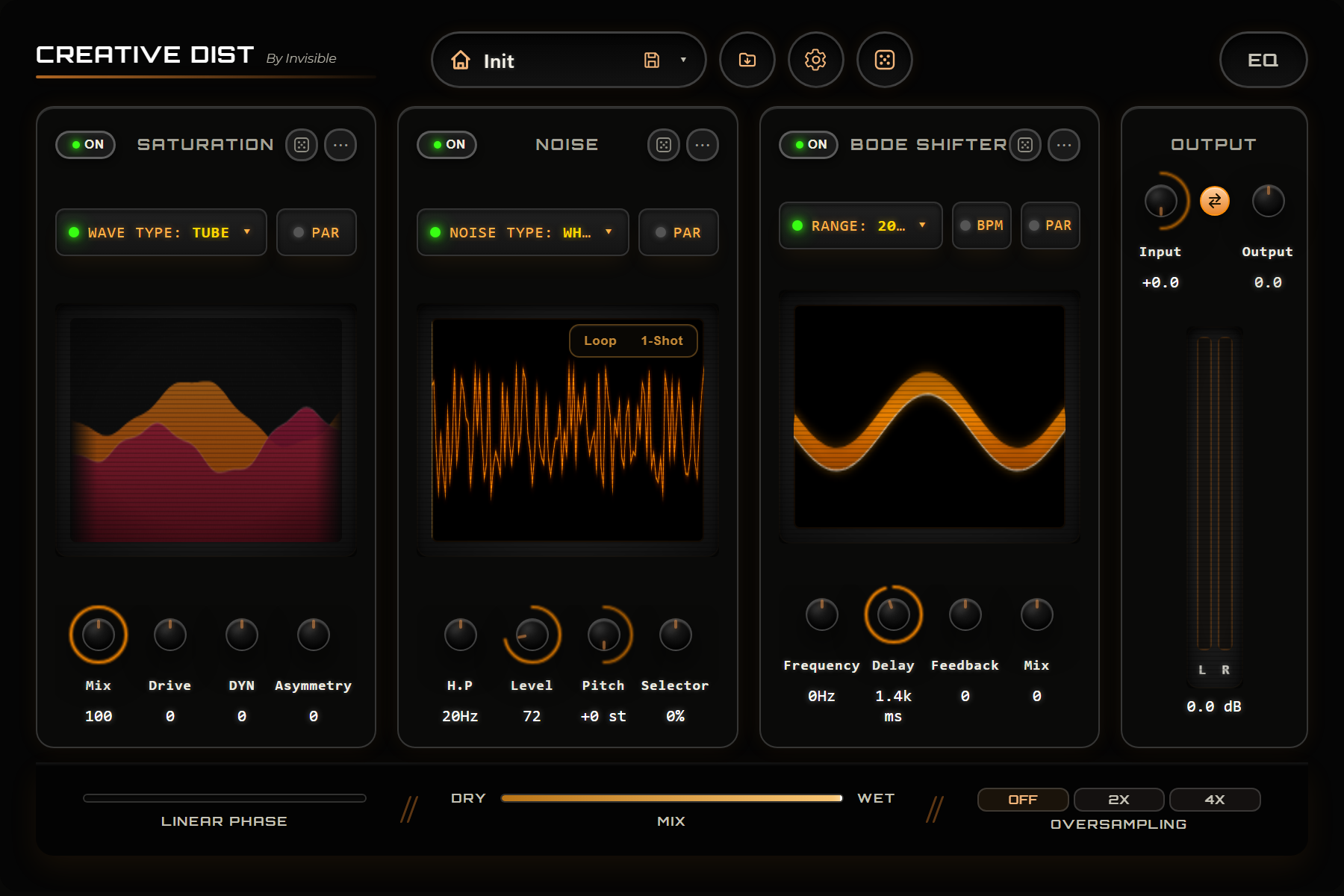The height and width of the screenshot is (896, 1344).
Task: Set oversampling to 4X
Action: [1215, 800]
